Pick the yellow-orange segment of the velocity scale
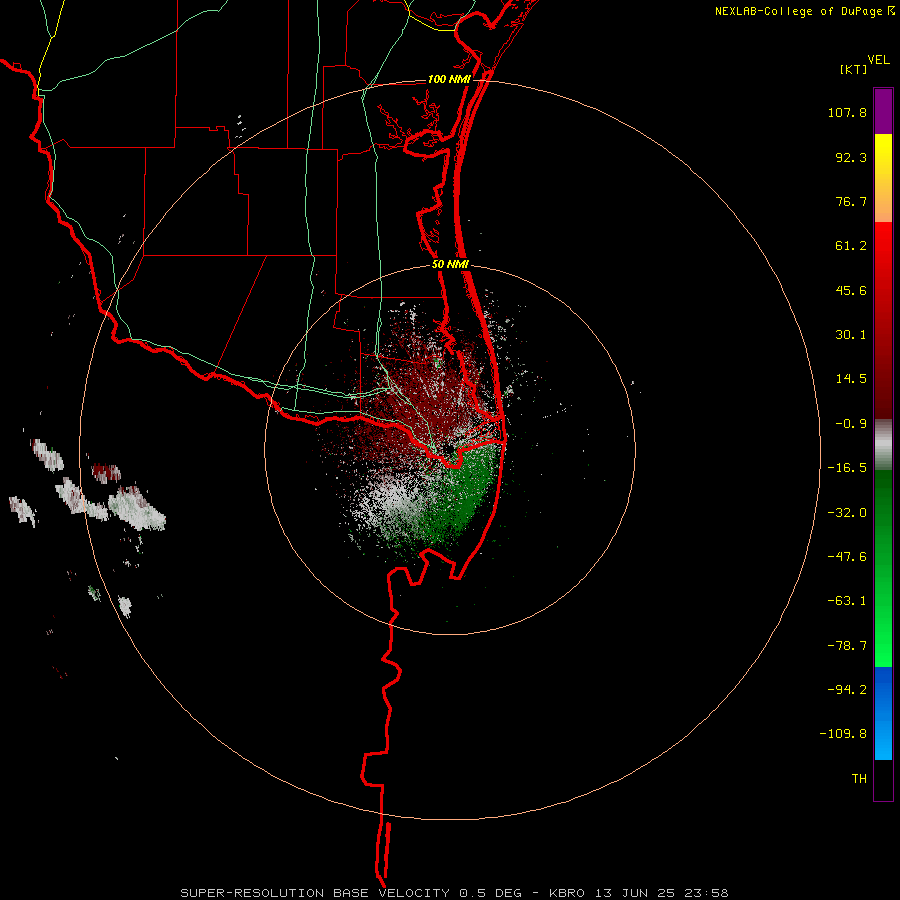 (883, 178)
